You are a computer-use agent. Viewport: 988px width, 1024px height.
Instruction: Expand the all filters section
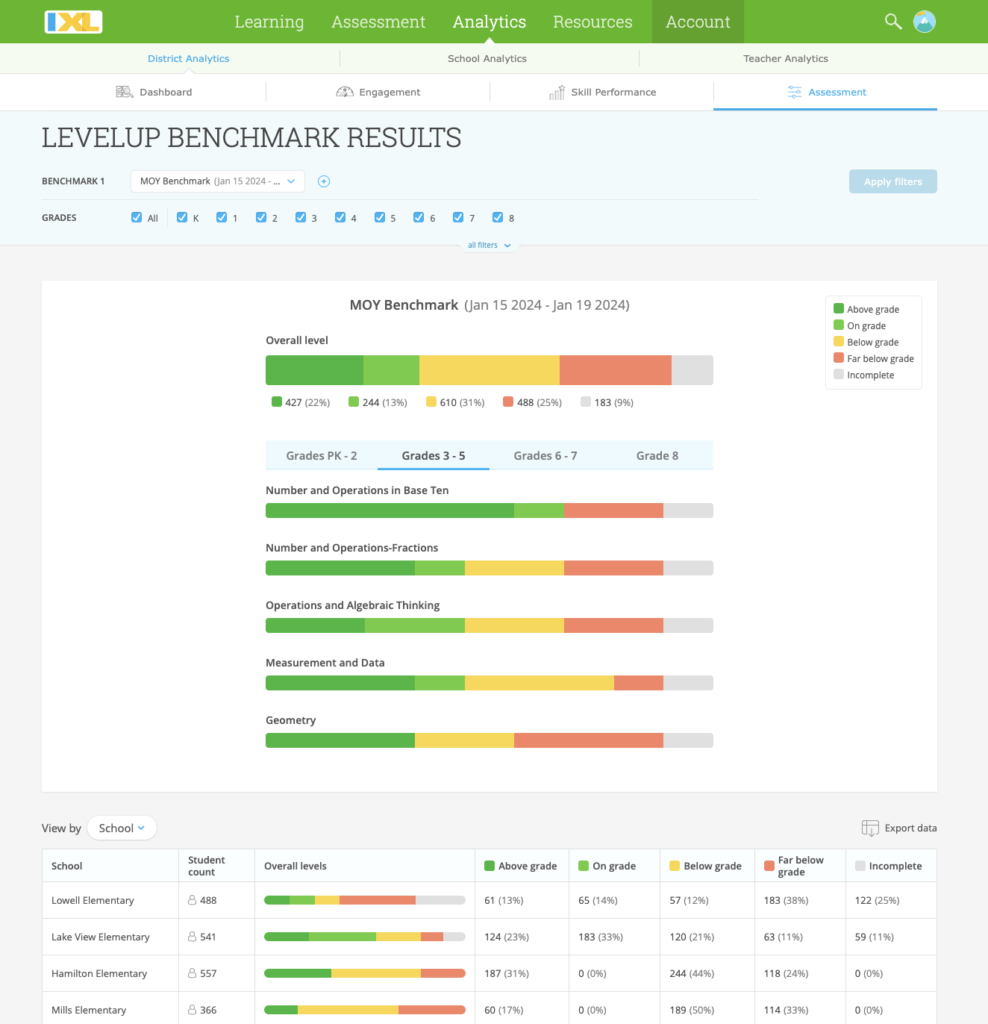click(488, 244)
